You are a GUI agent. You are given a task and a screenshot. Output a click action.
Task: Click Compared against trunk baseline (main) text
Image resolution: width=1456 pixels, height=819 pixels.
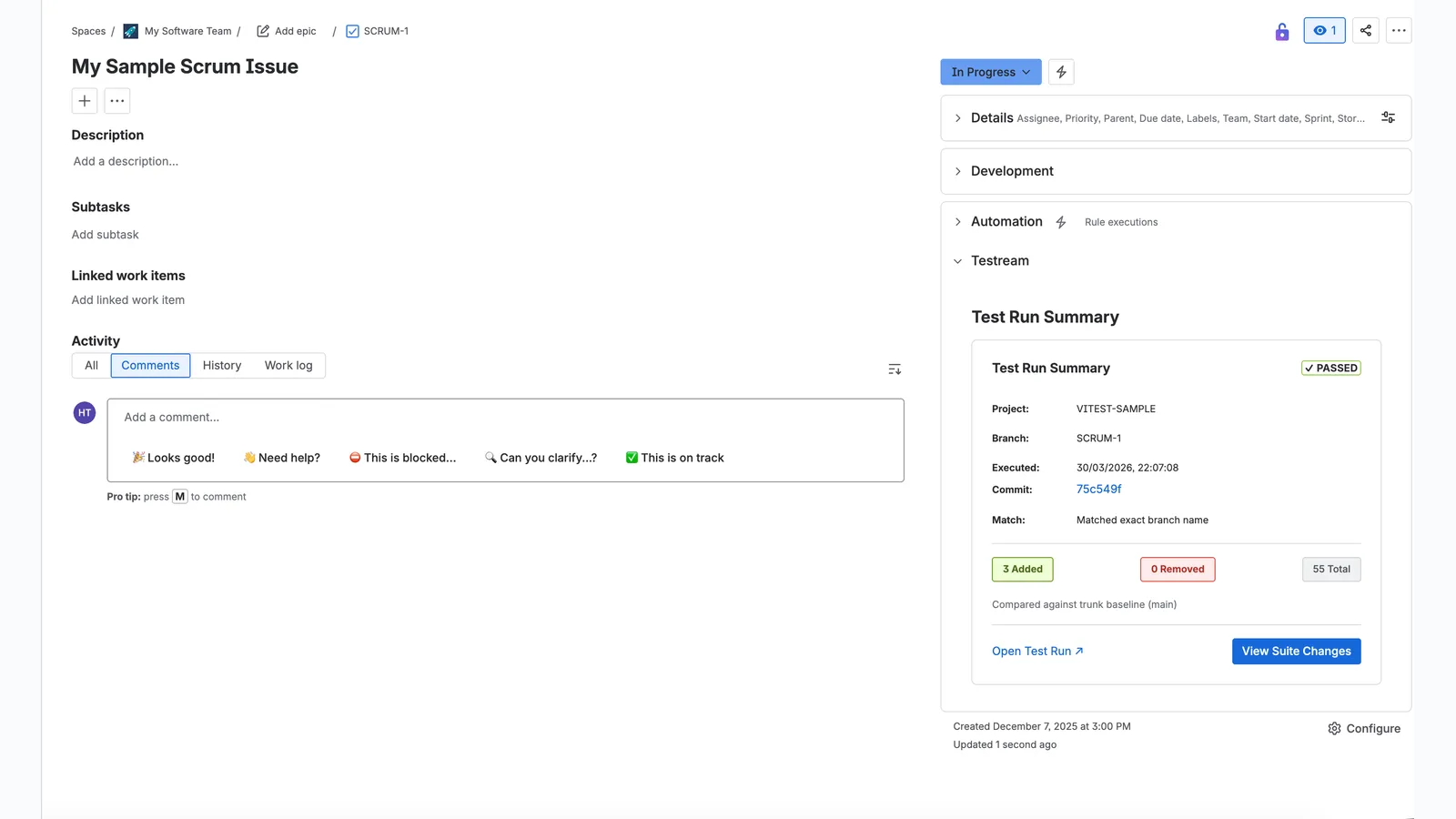(1084, 605)
